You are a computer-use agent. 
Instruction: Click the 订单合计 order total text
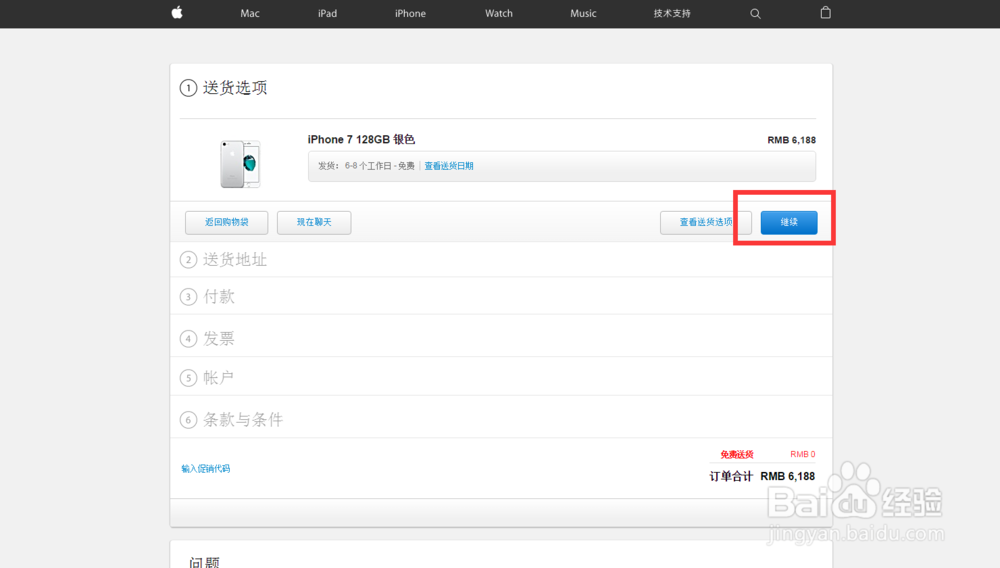coord(731,476)
